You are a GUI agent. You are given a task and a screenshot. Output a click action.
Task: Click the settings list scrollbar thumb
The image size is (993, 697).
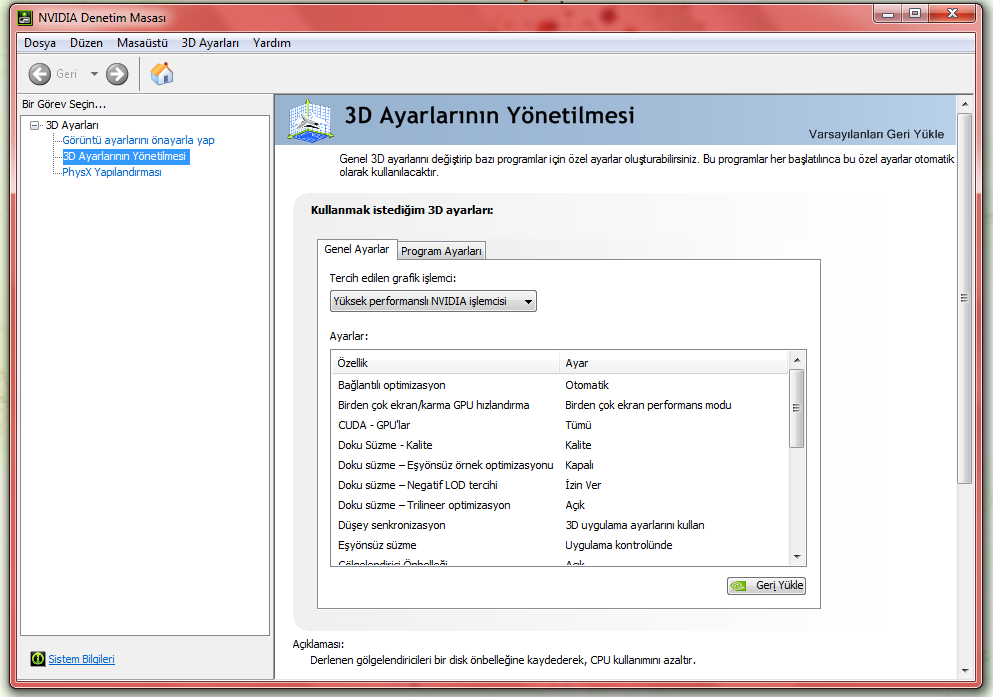[x=797, y=408]
